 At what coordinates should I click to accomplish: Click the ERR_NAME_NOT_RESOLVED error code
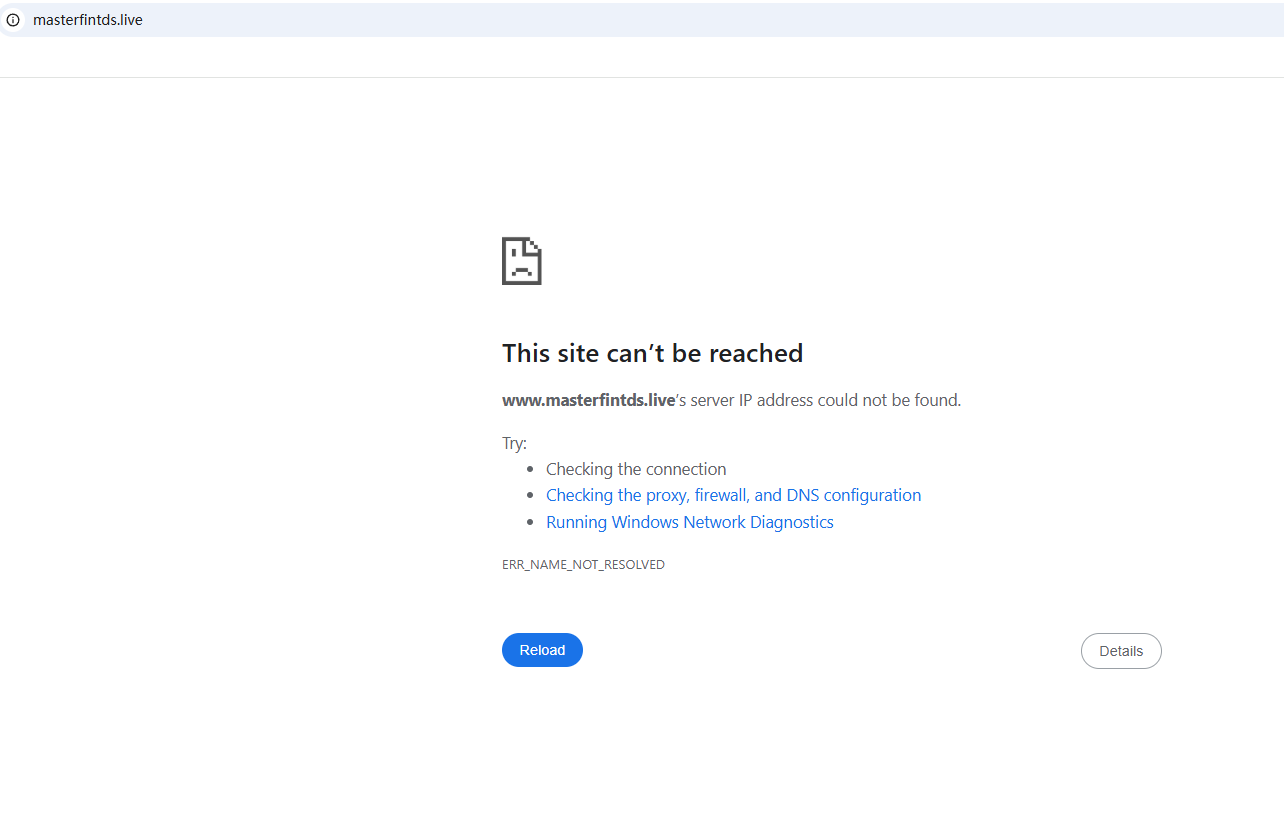(583, 565)
